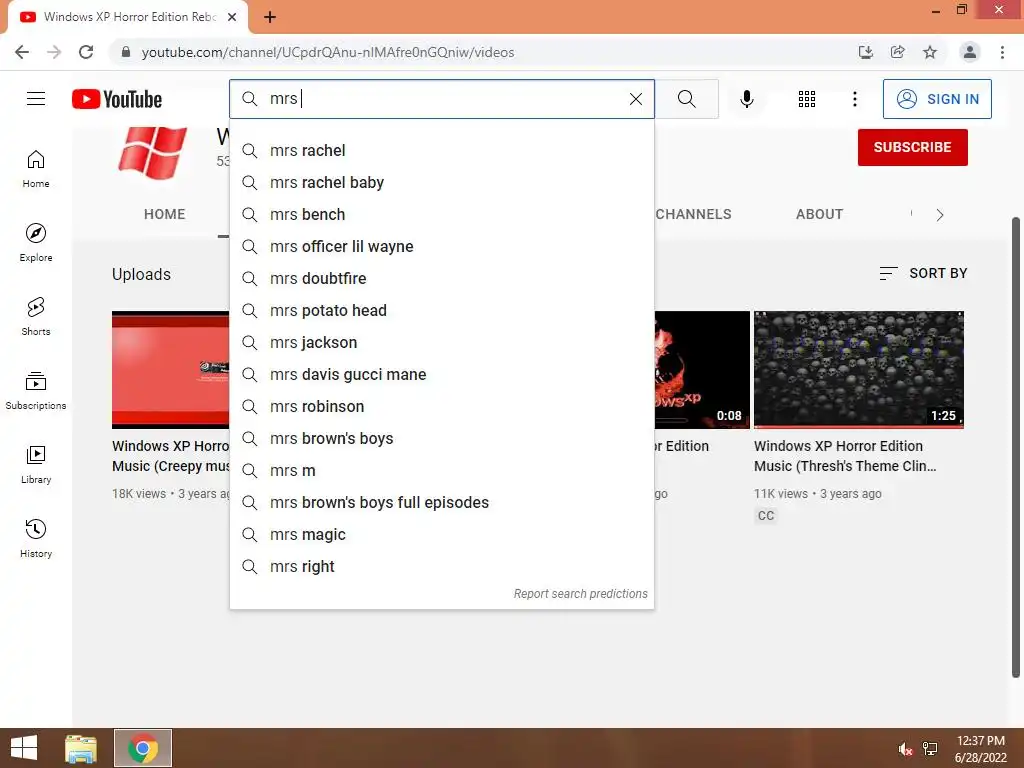This screenshot has height=768, width=1024.
Task: Select suggestion 'mrs potato head'
Action: pos(441,310)
